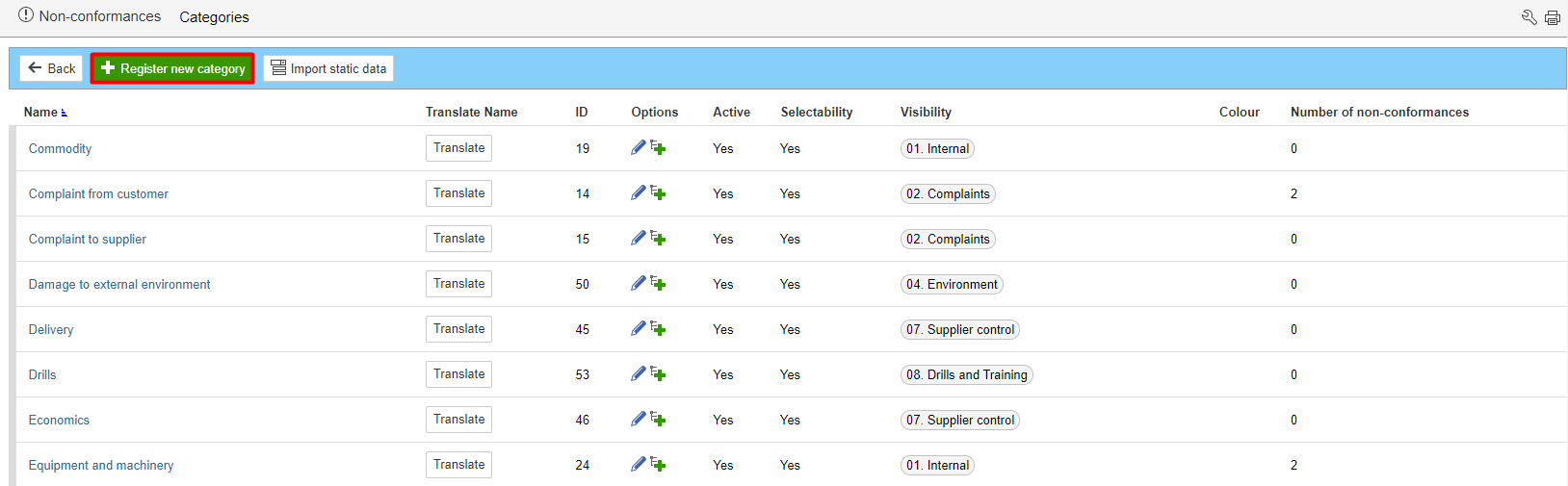Screen dimensions: 1568x486
Task: Translate the Complaint to supplier name
Action: (458, 239)
